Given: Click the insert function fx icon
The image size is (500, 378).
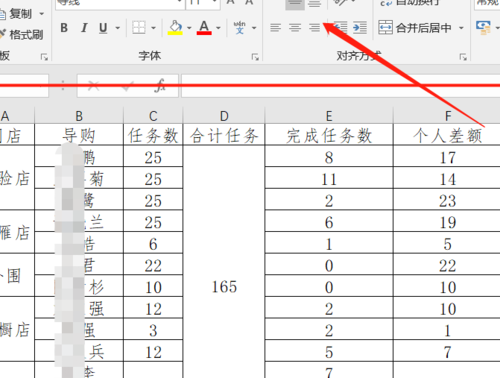Looking at the screenshot, I should (x=160, y=86).
